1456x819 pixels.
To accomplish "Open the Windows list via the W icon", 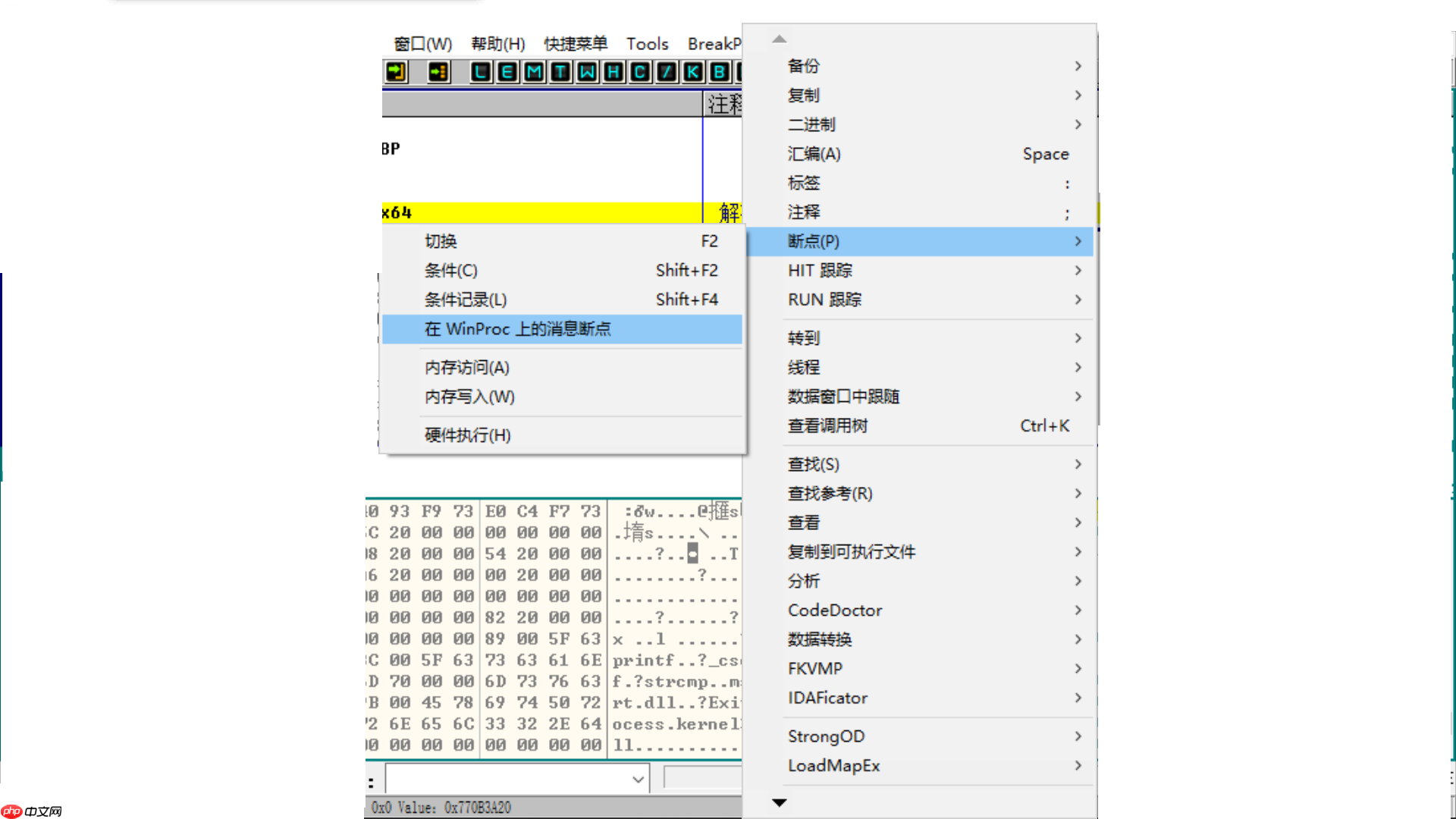I will pyautogui.click(x=586, y=71).
